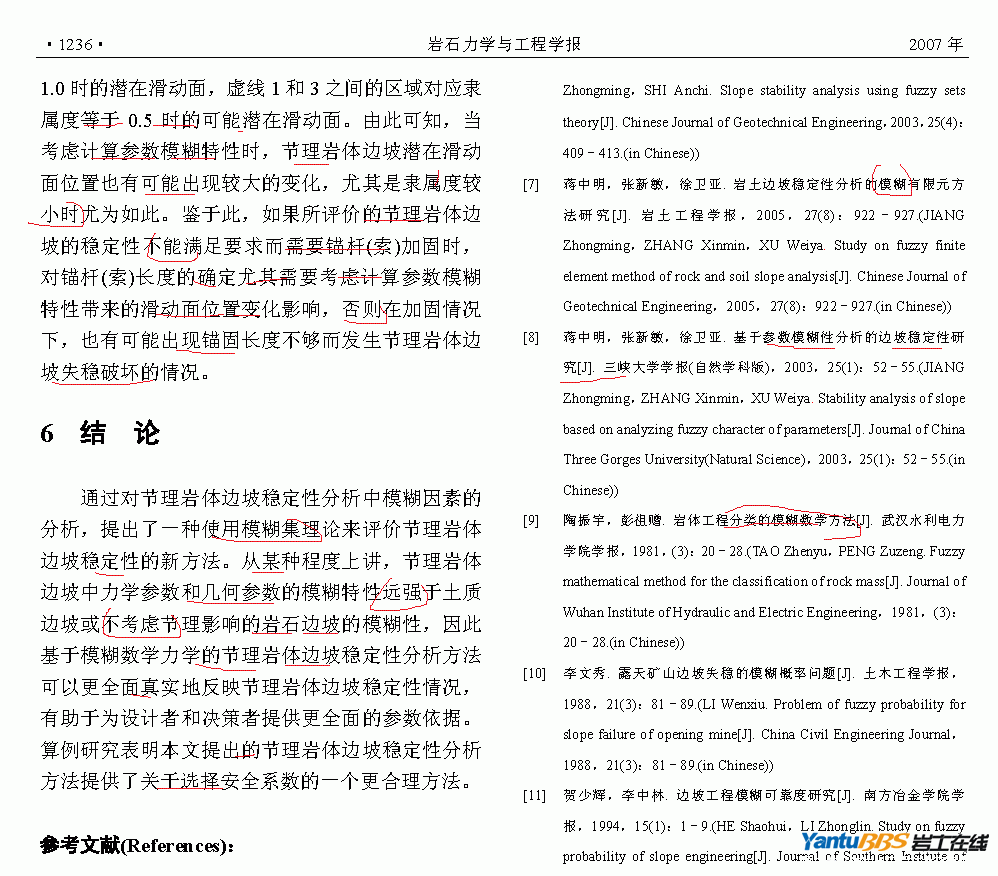Click reference number [7]
998x876 pixels.
pyautogui.click(x=531, y=185)
